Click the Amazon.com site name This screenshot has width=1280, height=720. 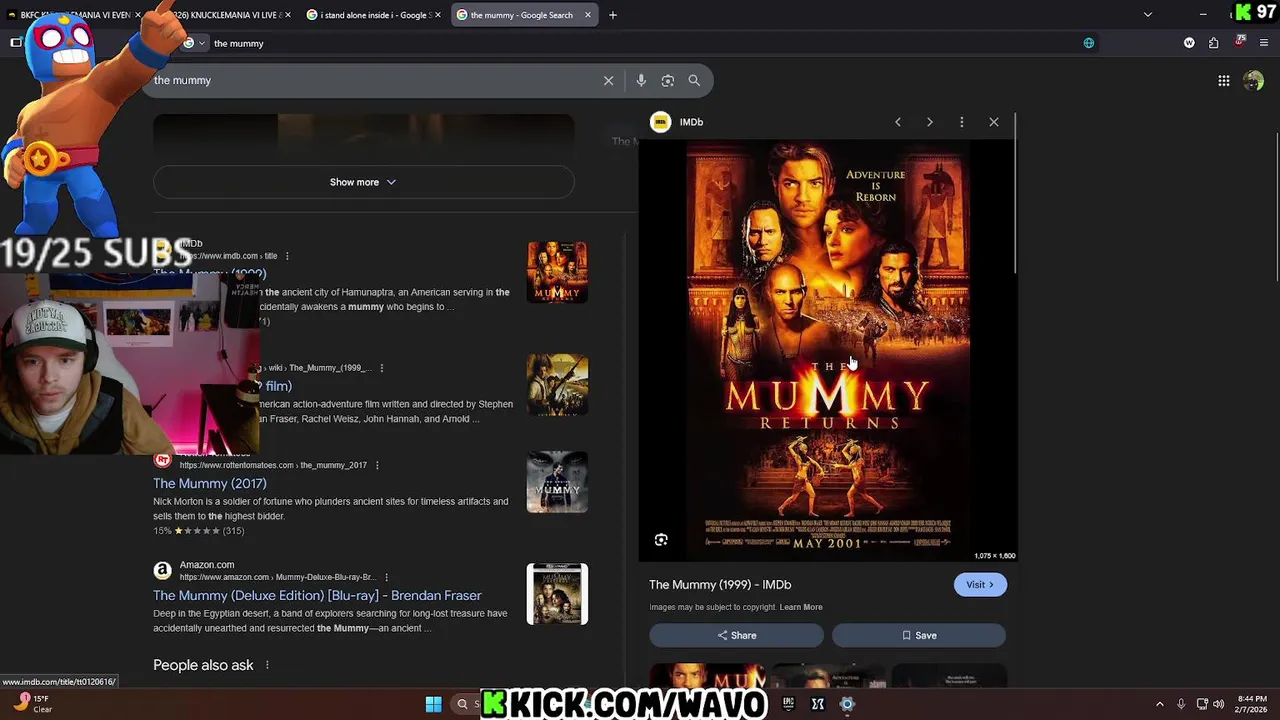point(207,565)
